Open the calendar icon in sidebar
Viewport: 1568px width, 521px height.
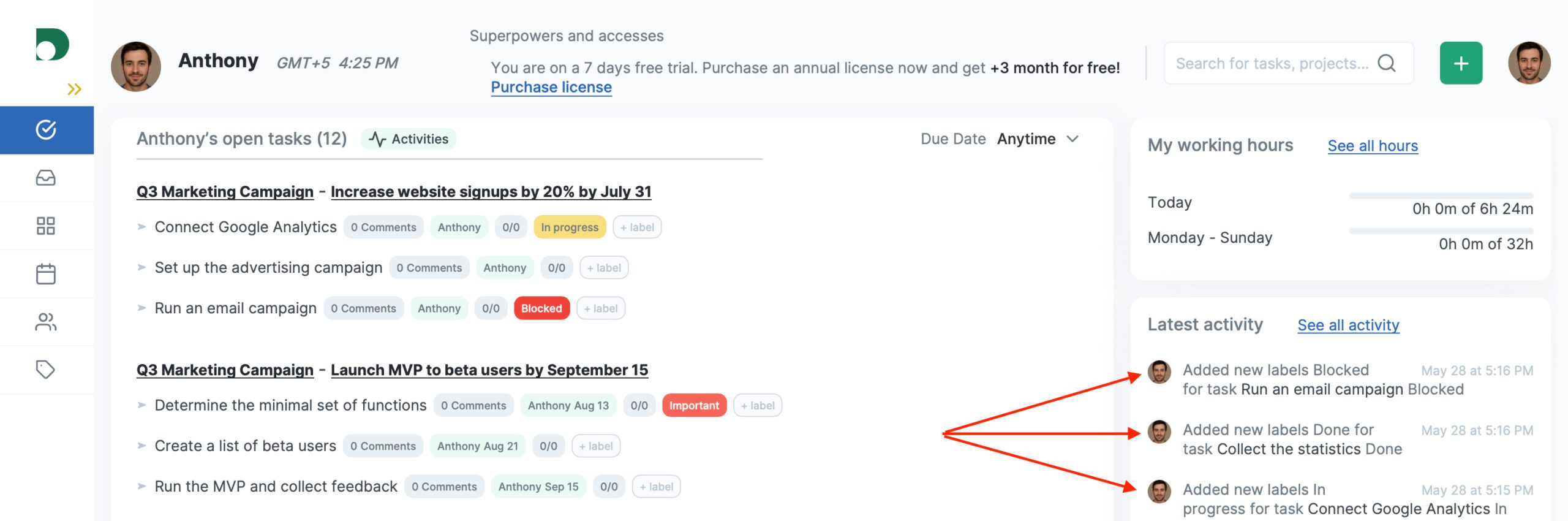[46, 274]
